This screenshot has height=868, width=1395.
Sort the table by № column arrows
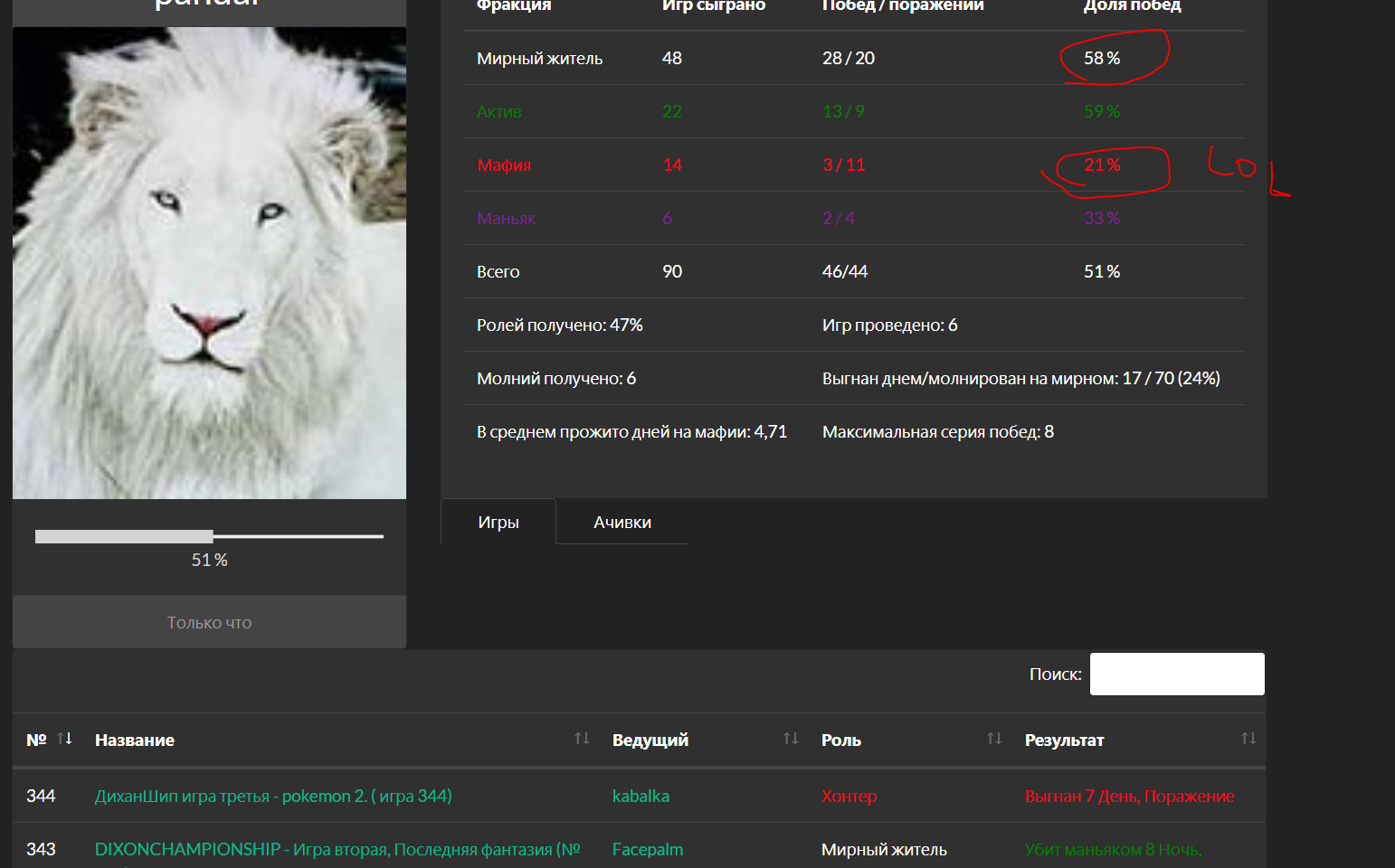coord(64,739)
